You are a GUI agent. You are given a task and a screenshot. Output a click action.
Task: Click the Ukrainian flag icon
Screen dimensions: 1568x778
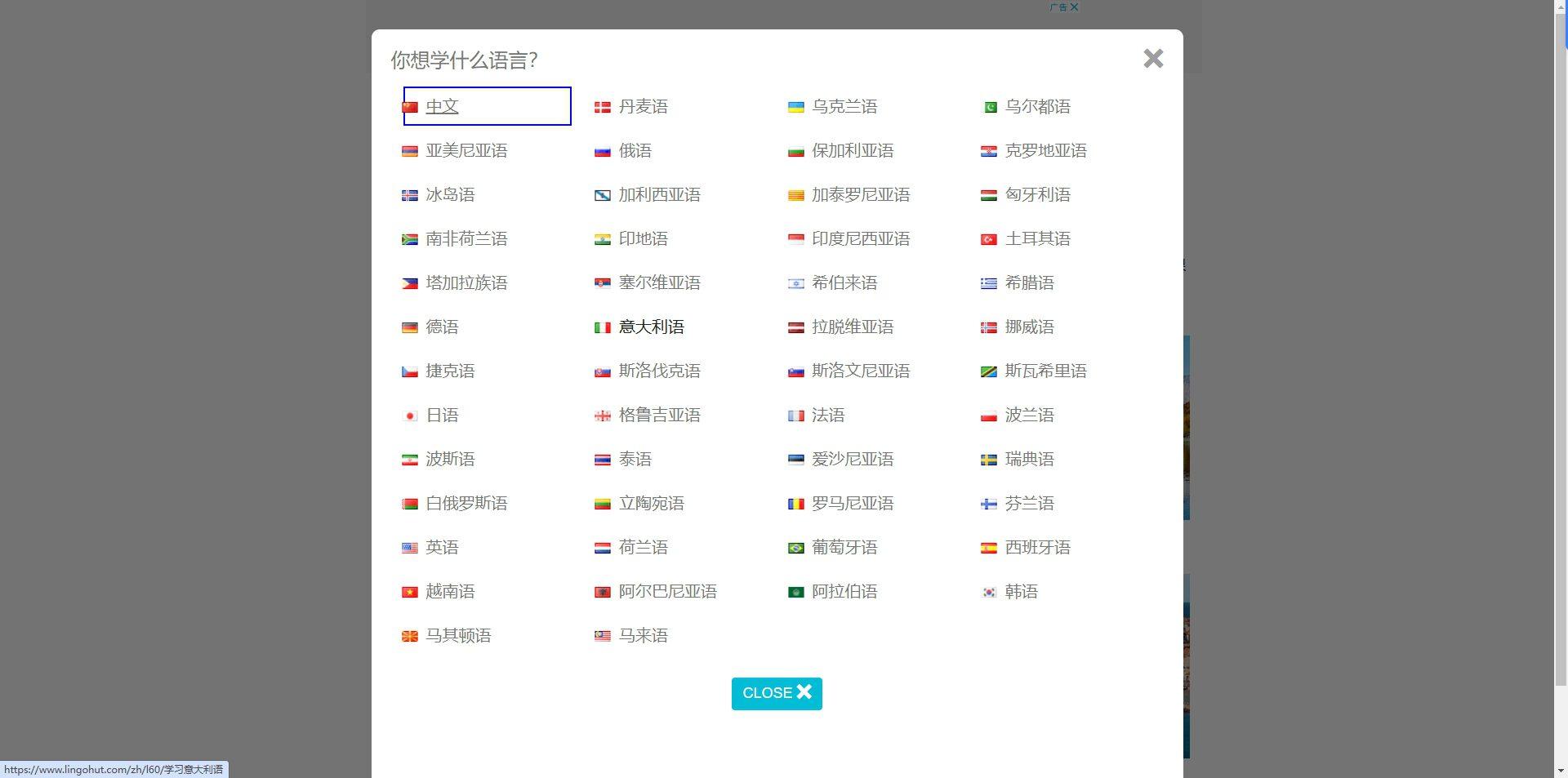point(795,108)
